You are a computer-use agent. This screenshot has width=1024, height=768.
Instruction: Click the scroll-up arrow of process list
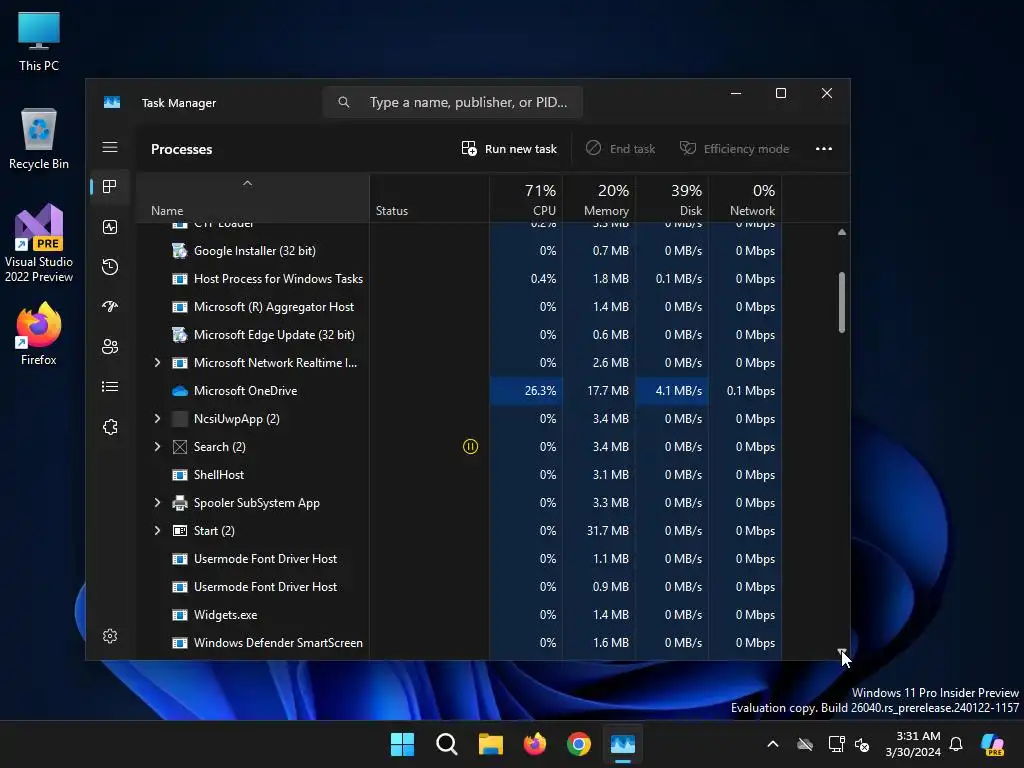[x=842, y=232]
